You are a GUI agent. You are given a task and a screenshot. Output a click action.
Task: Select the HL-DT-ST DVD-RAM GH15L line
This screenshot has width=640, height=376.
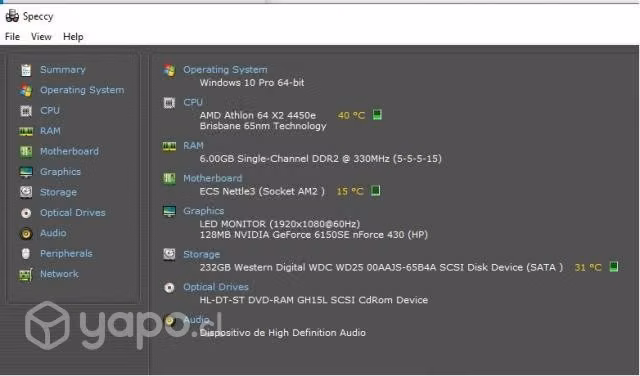pyautogui.click(x=314, y=300)
